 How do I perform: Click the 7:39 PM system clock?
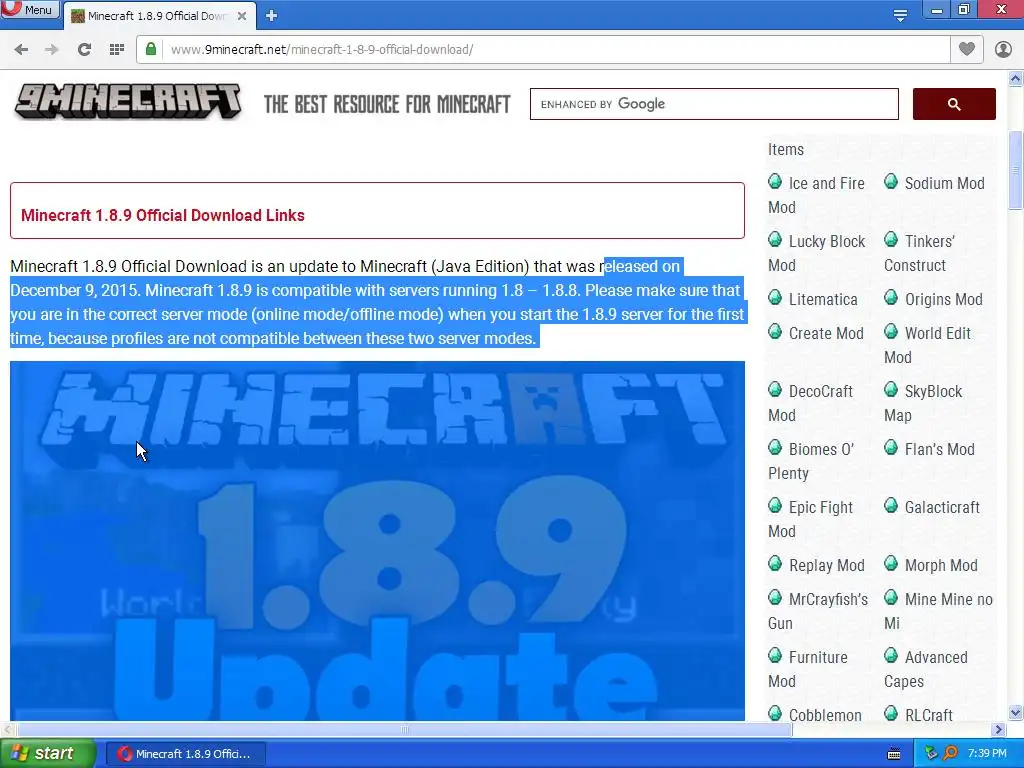pos(987,754)
